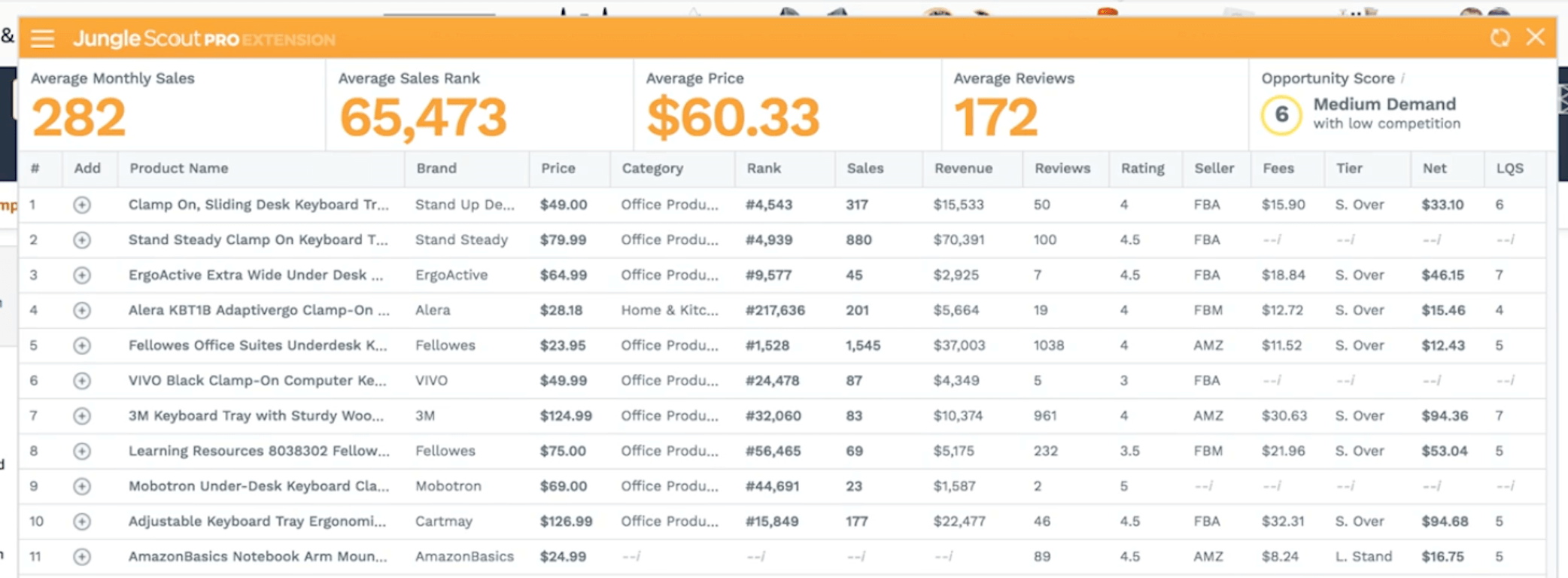This screenshot has width=1568, height=578.
Task: Open 3M Keyboard Tray with Sturdy link
Action: point(256,416)
